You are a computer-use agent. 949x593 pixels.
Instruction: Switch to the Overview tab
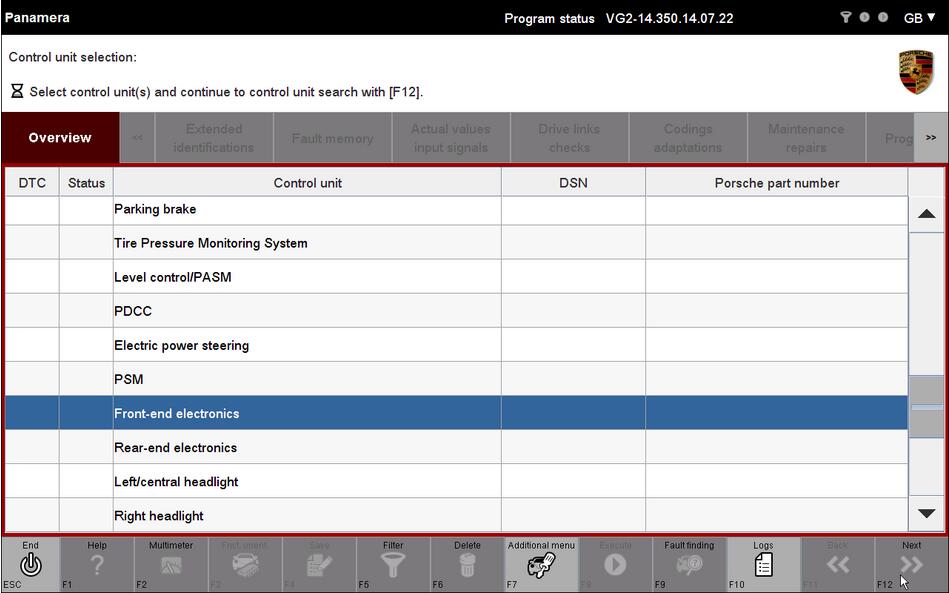tap(60, 138)
